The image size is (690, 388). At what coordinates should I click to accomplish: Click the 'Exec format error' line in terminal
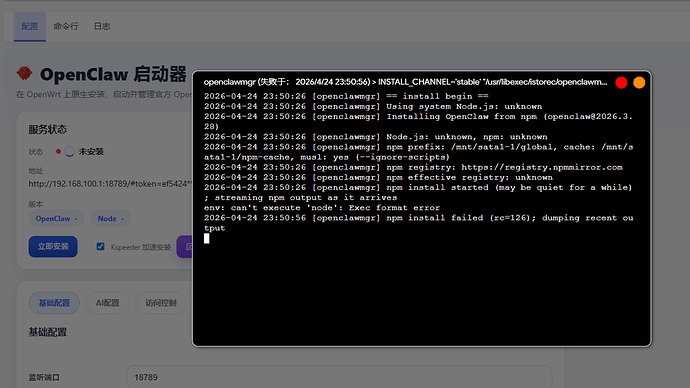[x=322, y=208]
